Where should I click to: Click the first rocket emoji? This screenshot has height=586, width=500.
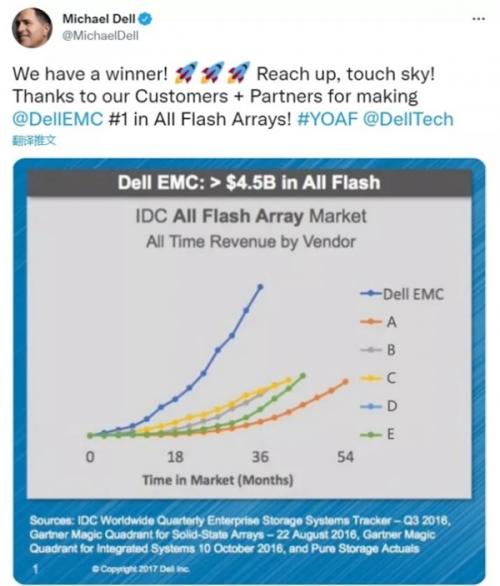click(185, 73)
